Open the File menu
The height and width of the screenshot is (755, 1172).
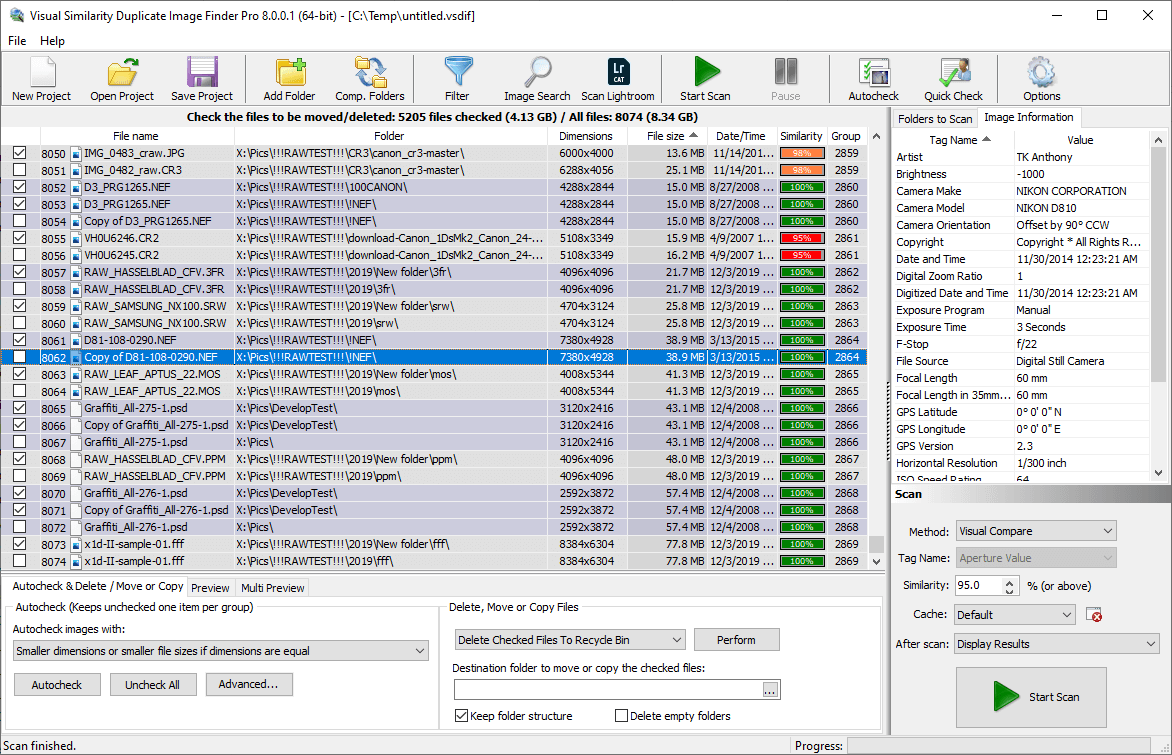[16, 41]
